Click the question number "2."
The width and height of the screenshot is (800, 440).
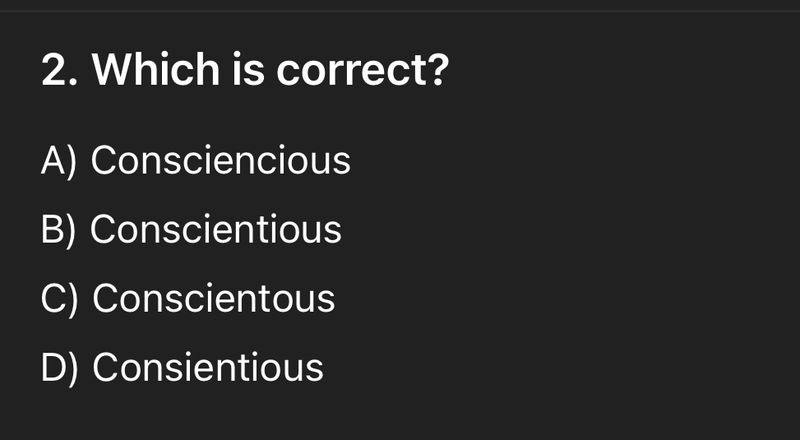tap(59, 72)
